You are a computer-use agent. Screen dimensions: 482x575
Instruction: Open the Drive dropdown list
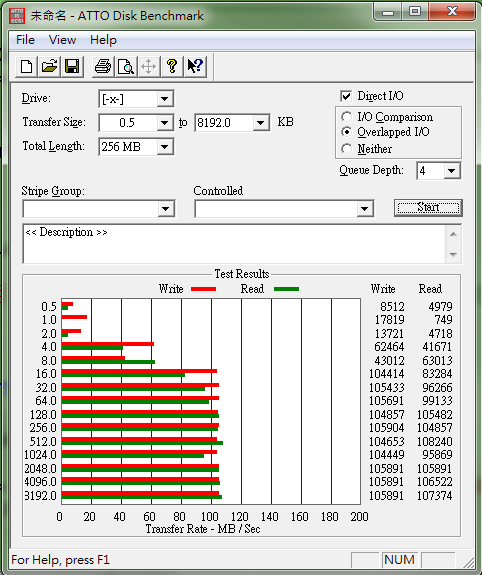click(x=165, y=99)
